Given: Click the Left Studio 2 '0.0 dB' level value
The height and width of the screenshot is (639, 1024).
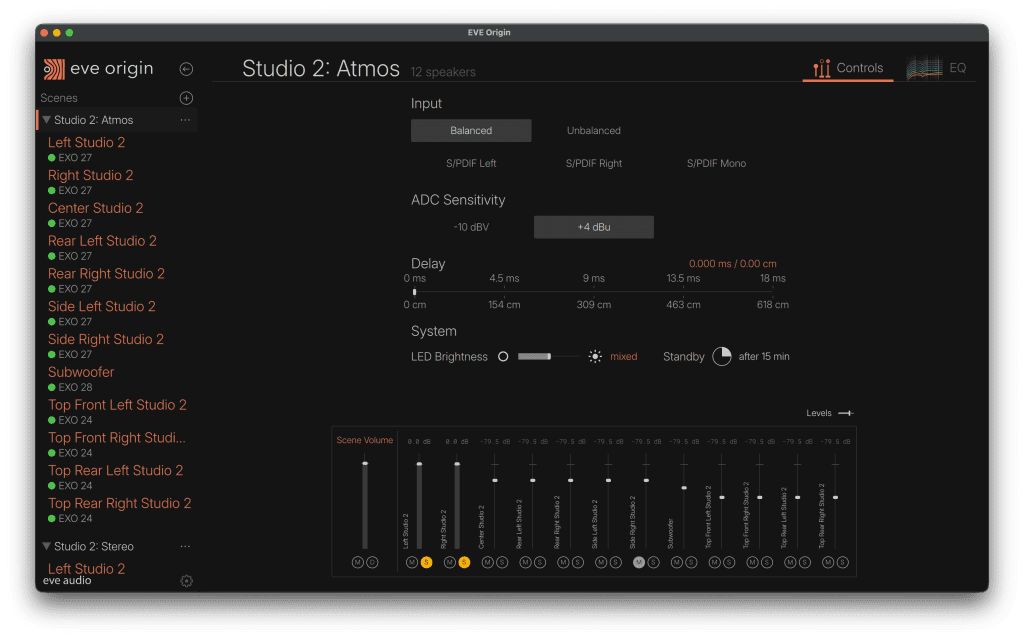Looking at the screenshot, I should tap(419, 442).
